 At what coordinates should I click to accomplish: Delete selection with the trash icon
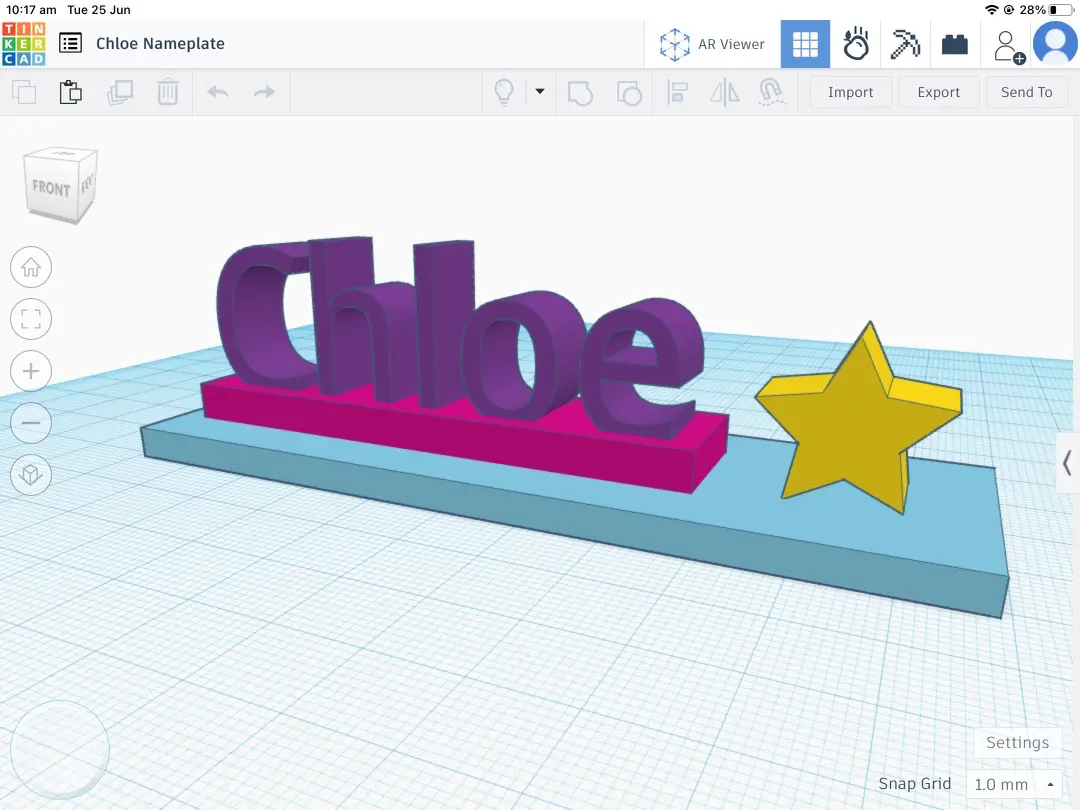167,92
